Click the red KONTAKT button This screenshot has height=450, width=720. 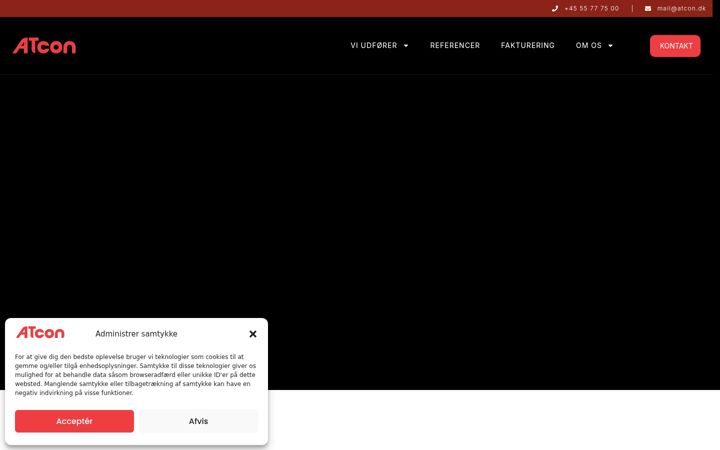pyautogui.click(x=675, y=46)
